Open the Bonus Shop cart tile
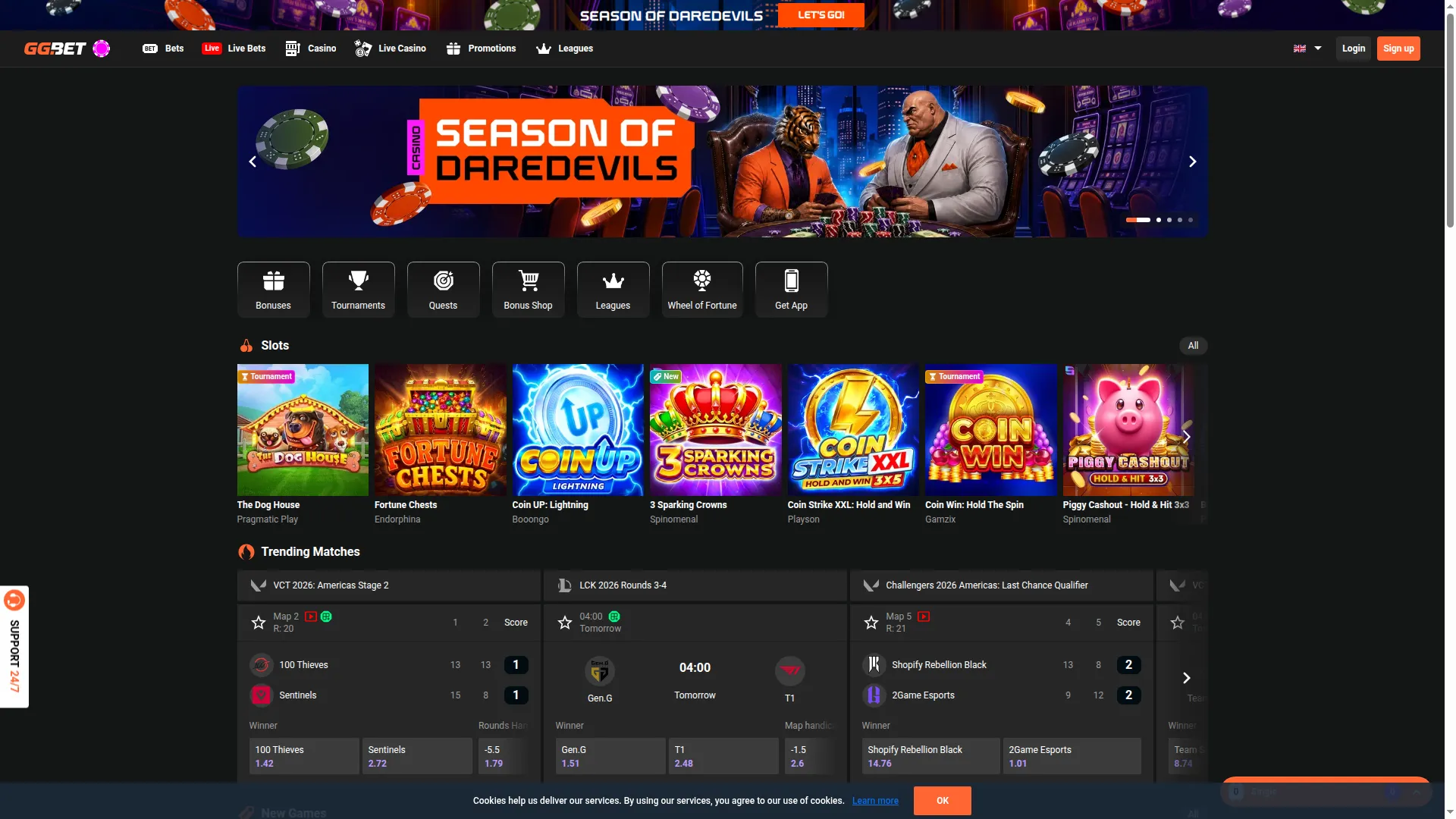This screenshot has height=819, width=1456. 528,290
